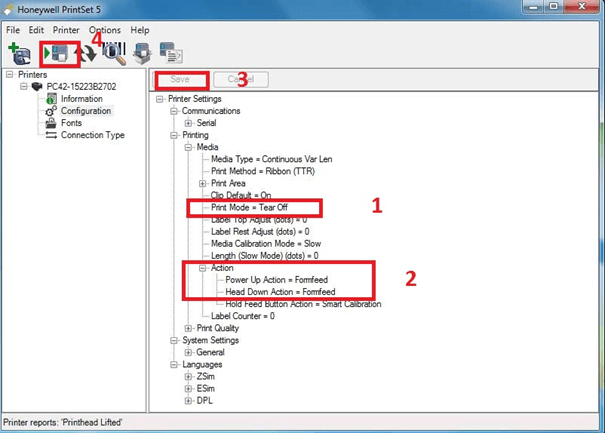Screen dimensions: 605x433
Task: Click the send configuration to printer icon
Action: [x=57, y=53]
